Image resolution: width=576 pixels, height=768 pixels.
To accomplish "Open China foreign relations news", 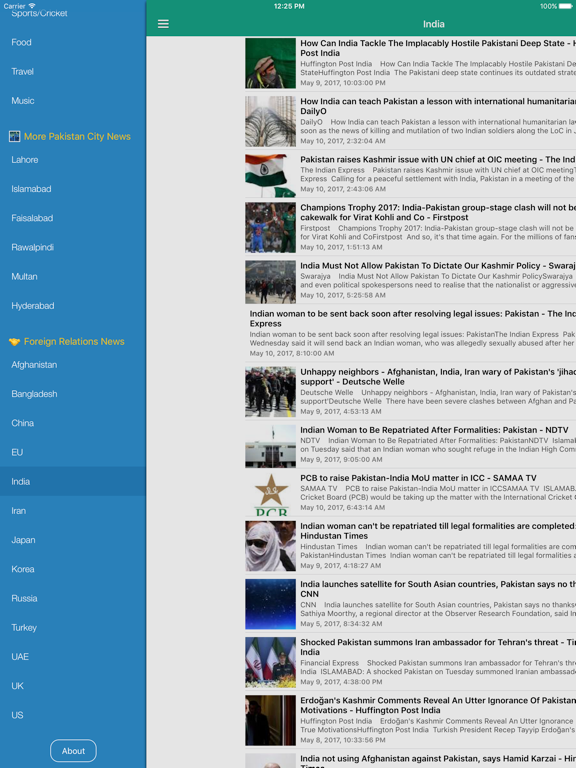I will [x=72, y=423].
